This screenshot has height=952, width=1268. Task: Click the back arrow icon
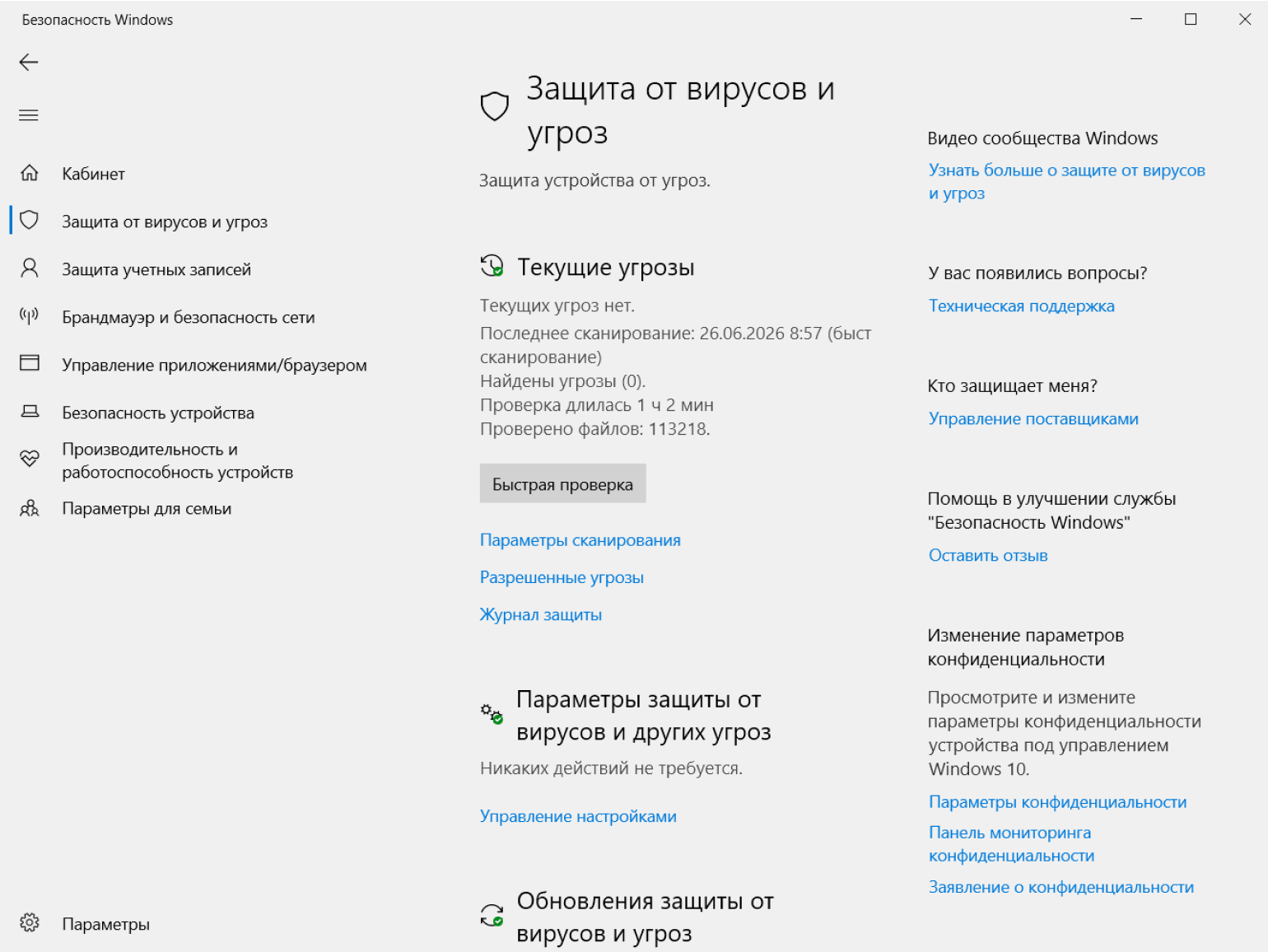pos(29,63)
